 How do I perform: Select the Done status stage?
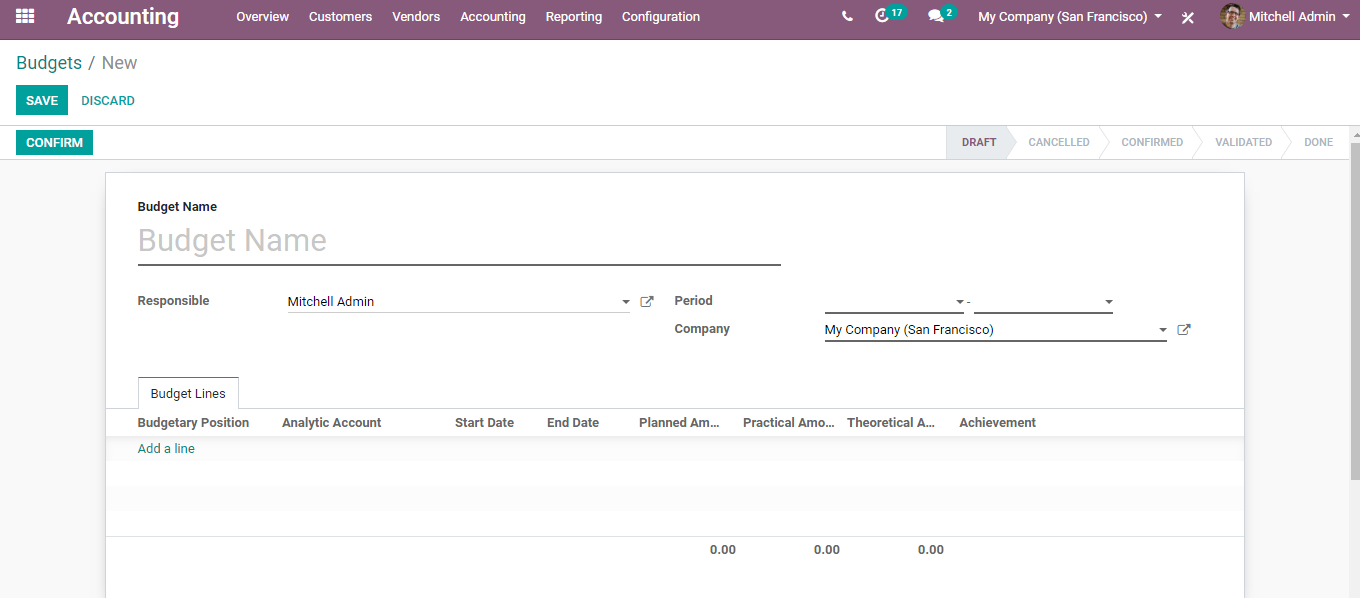coord(1318,143)
